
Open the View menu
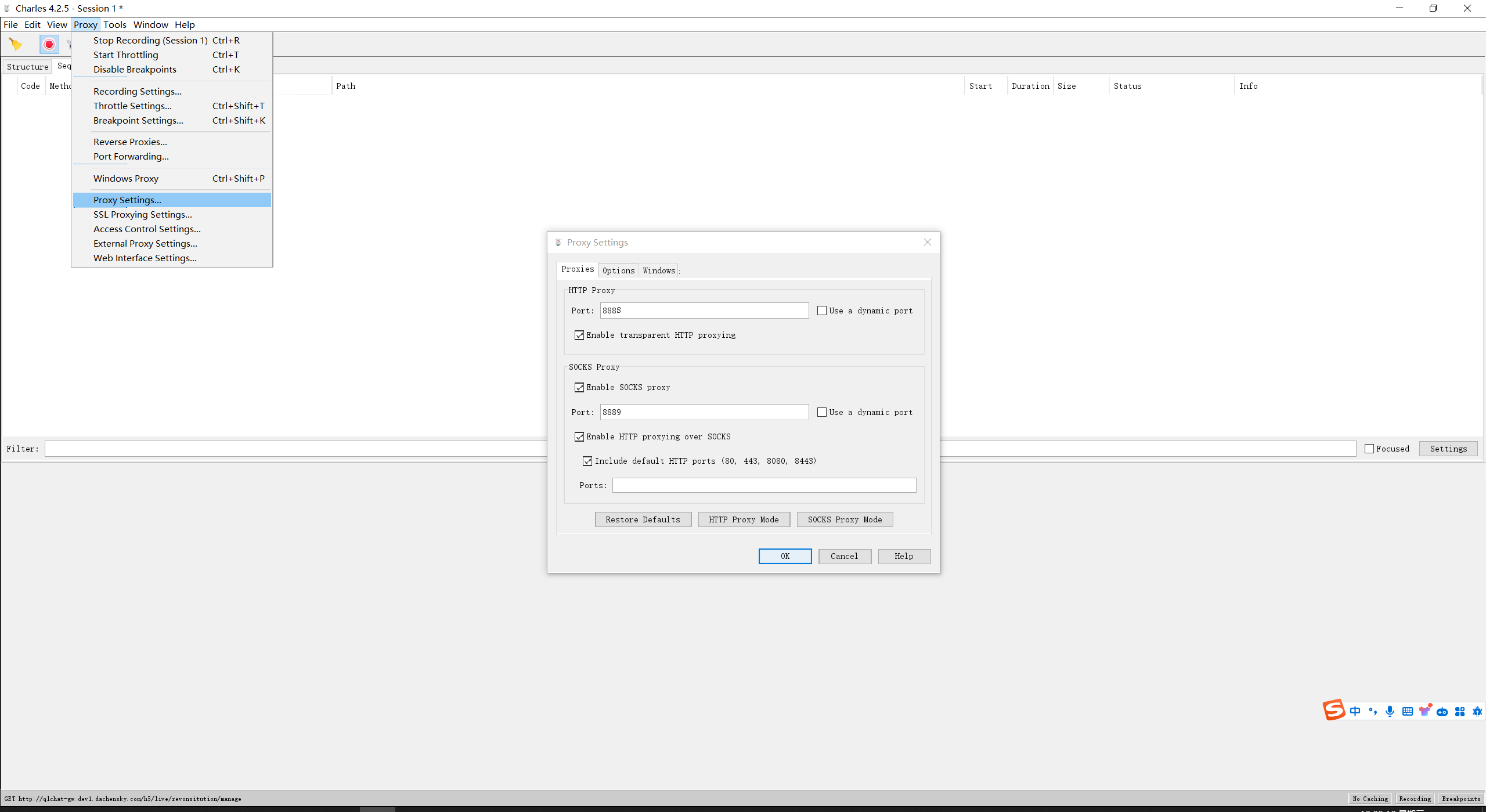point(57,24)
